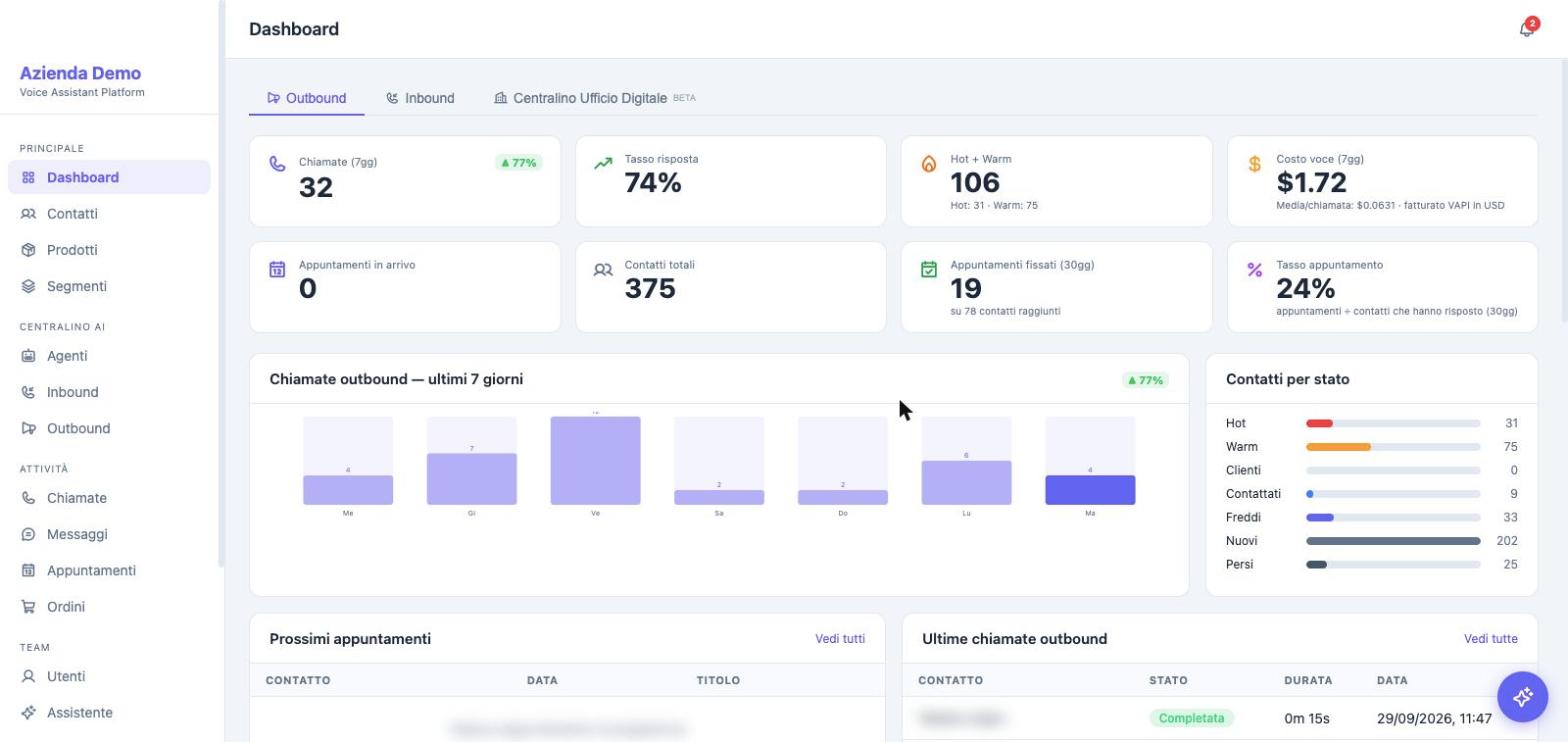Click the Warm orange status bar
This screenshot has height=742, width=1568.
click(1338, 447)
